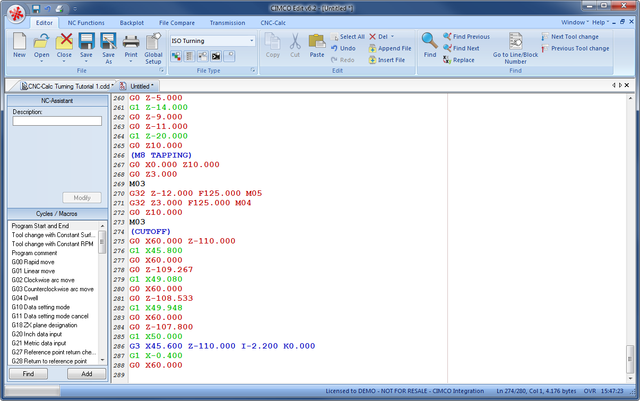640x401 pixels.
Task: Click the Print printer icon
Action: [x=131, y=42]
